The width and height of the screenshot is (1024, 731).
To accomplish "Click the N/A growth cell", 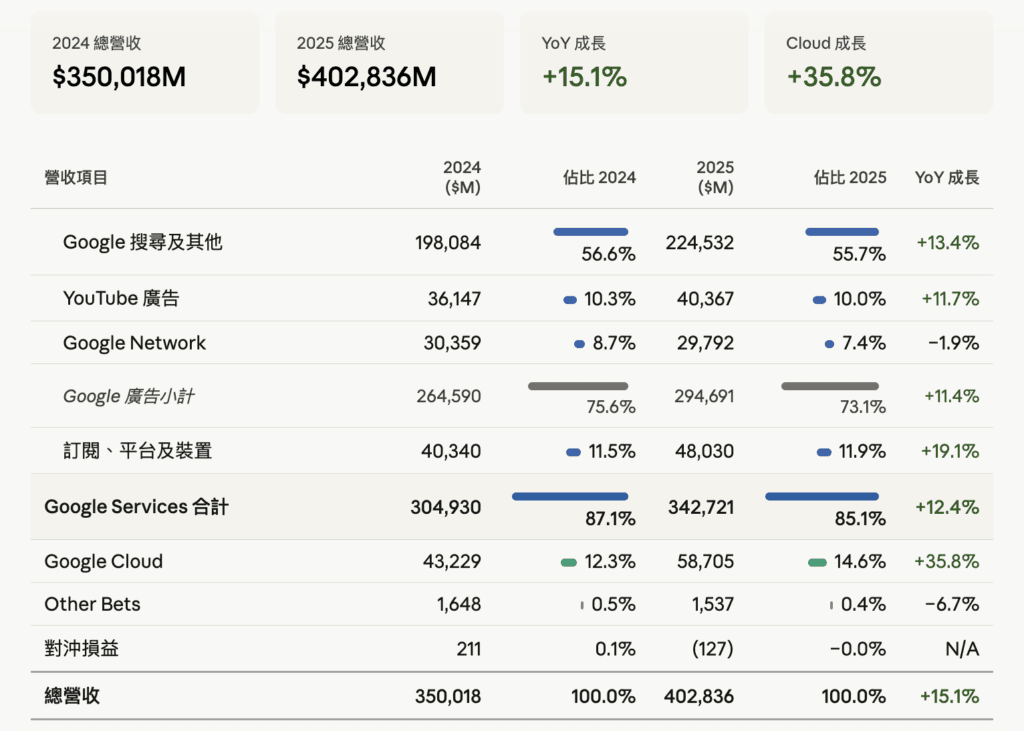I will (x=963, y=649).
